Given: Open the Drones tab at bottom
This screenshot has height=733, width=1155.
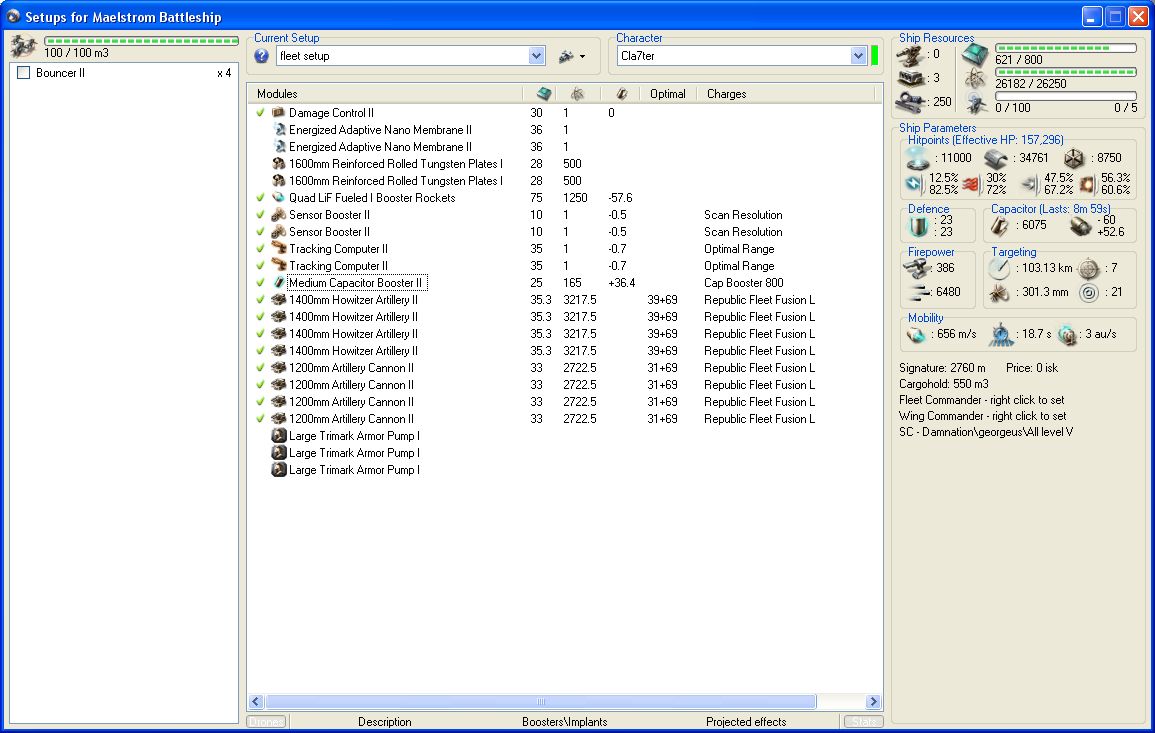Looking at the screenshot, I should pos(267,722).
